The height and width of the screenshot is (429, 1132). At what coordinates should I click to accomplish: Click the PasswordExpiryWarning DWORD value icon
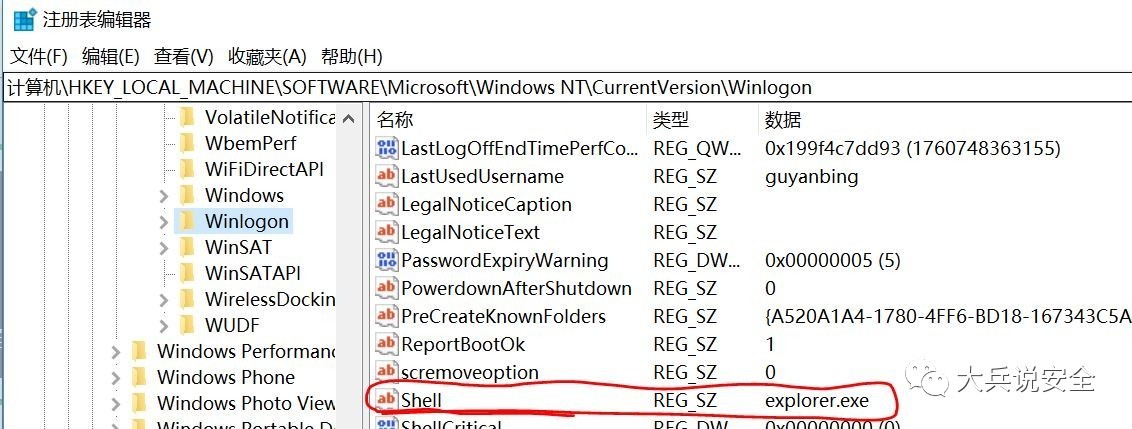click(386, 260)
